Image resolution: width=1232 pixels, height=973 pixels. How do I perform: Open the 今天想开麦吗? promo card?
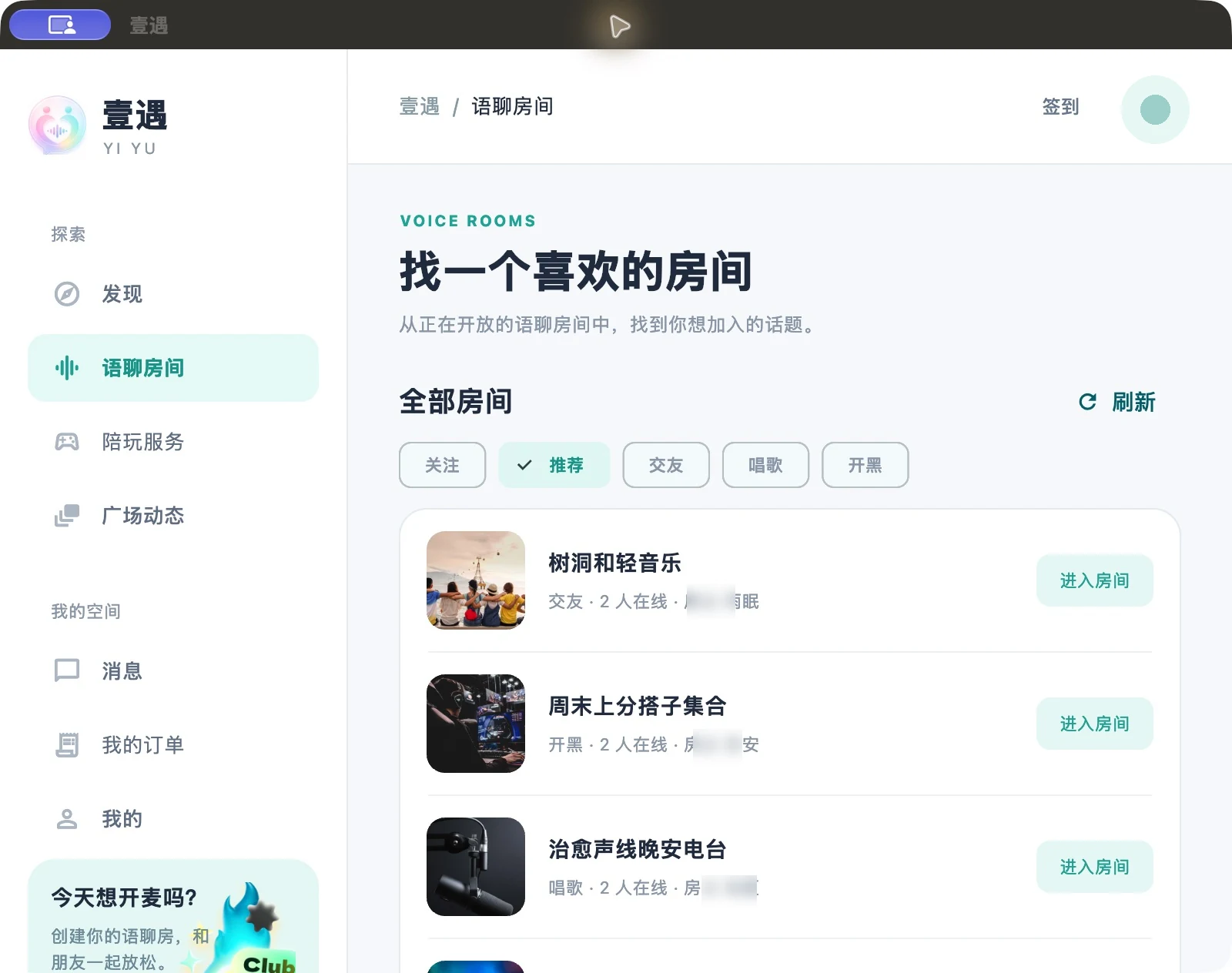[173, 916]
